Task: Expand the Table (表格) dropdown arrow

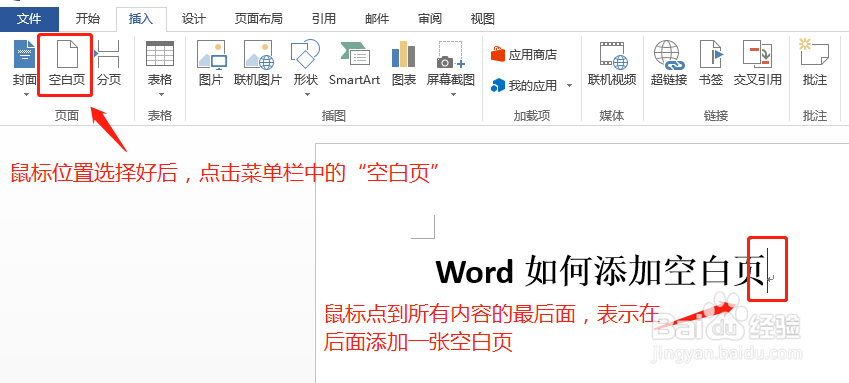Action: coord(161,95)
